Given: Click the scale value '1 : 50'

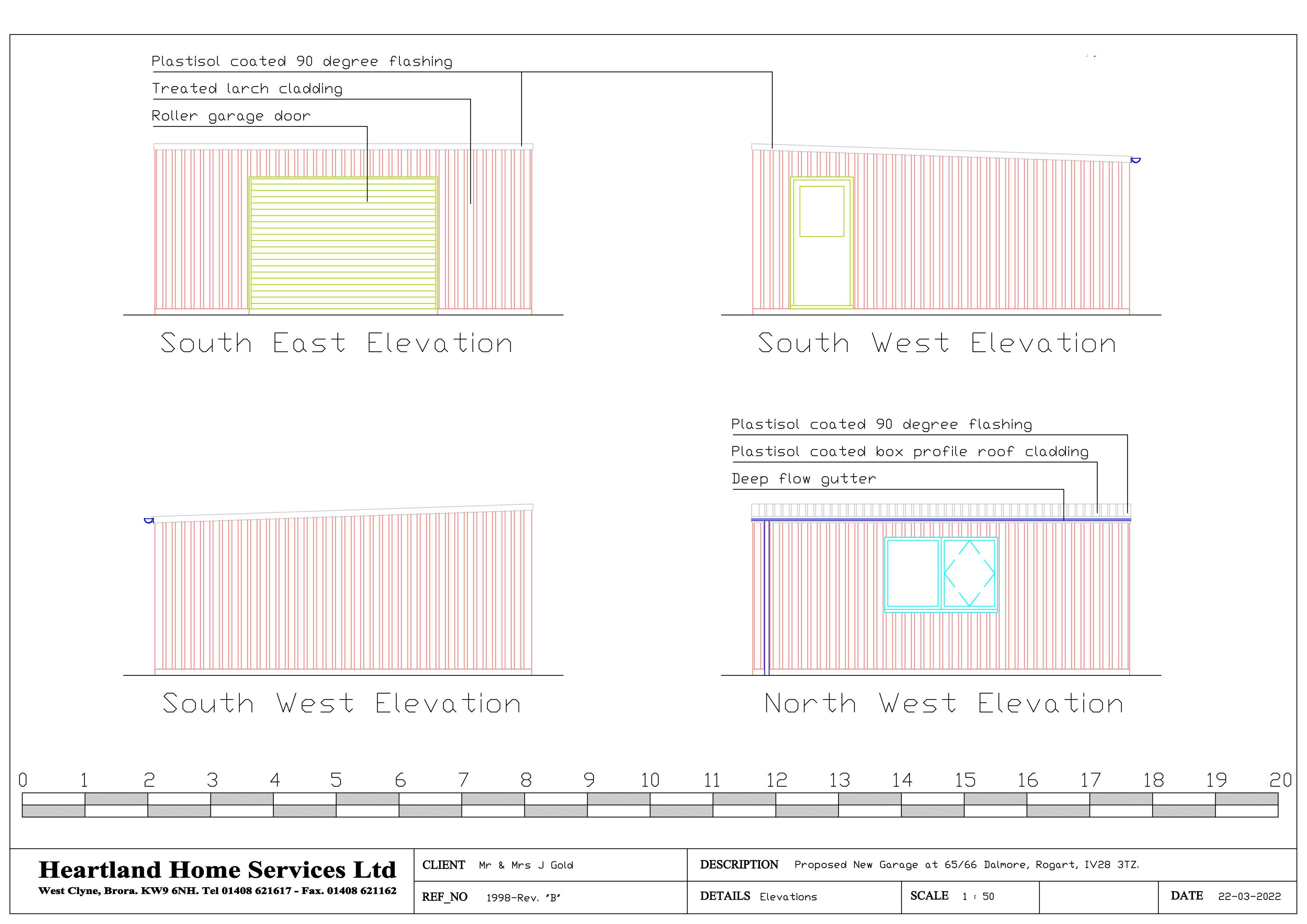Looking at the screenshot, I should pos(978,897).
